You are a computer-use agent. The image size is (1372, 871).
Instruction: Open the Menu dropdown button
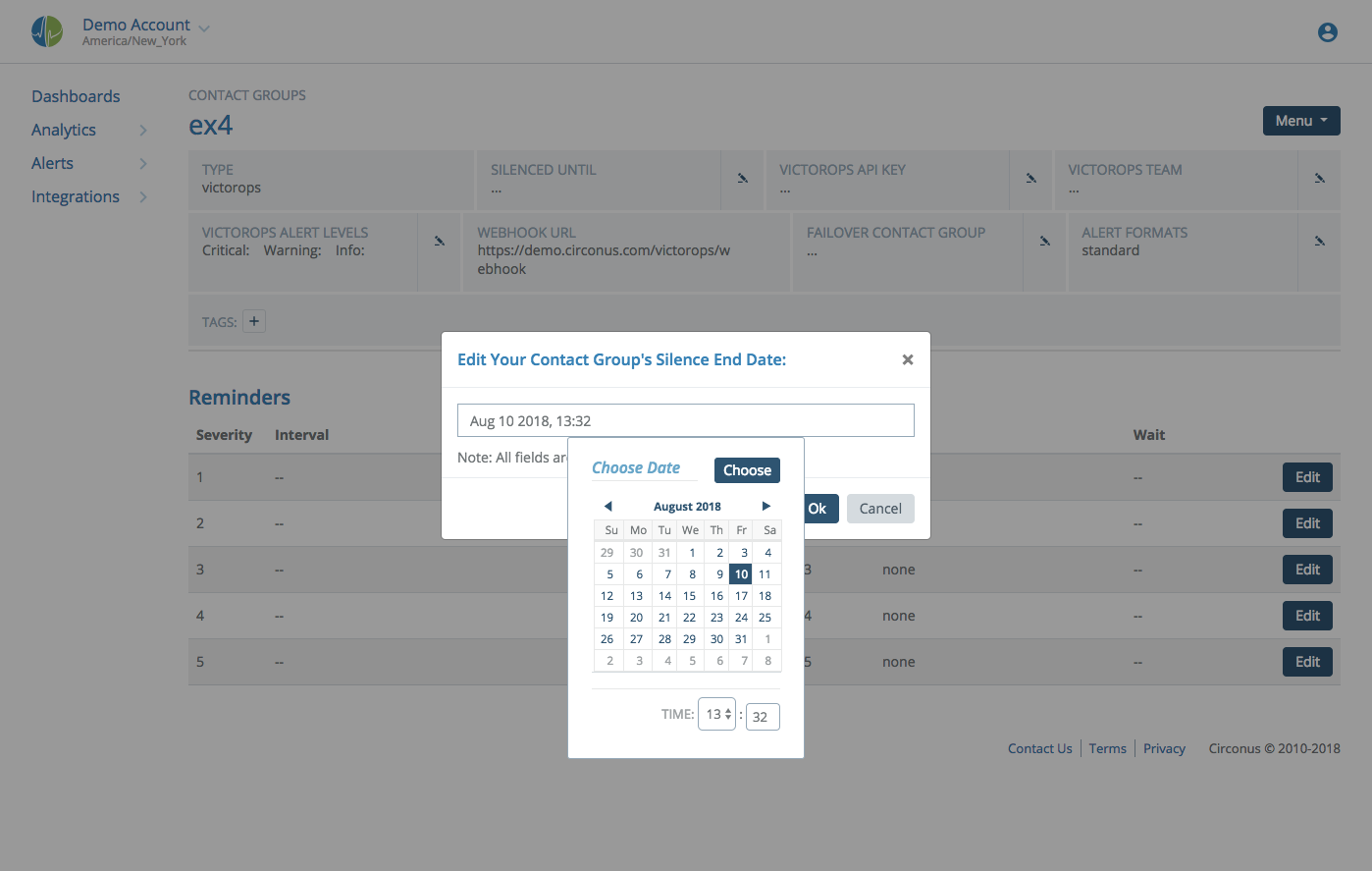coord(1300,121)
